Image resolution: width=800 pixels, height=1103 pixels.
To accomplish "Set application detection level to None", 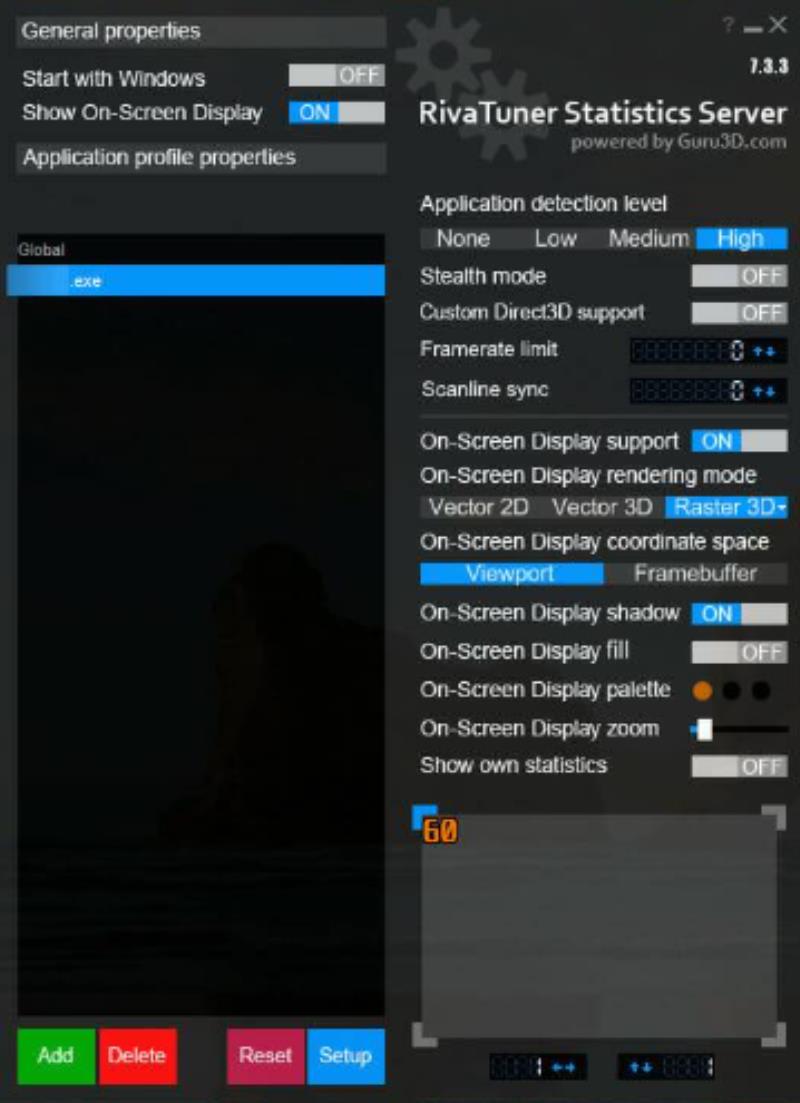I will click(x=463, y=238).
